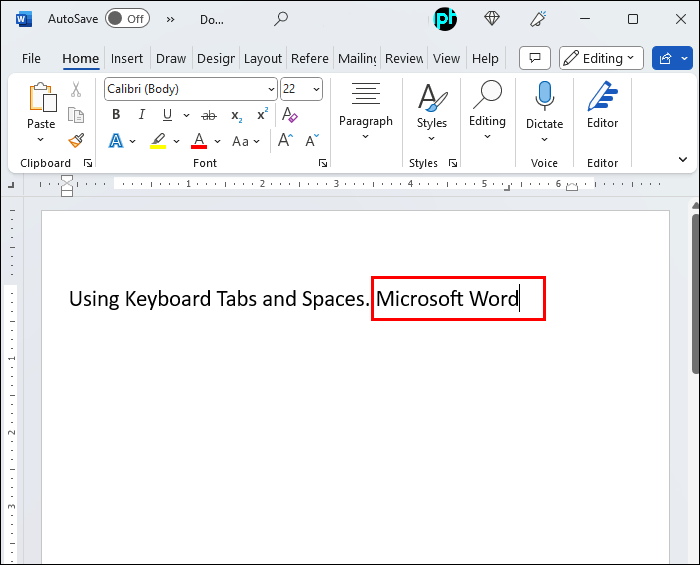Expand the Editing mode dropdown button

(599, 58)
